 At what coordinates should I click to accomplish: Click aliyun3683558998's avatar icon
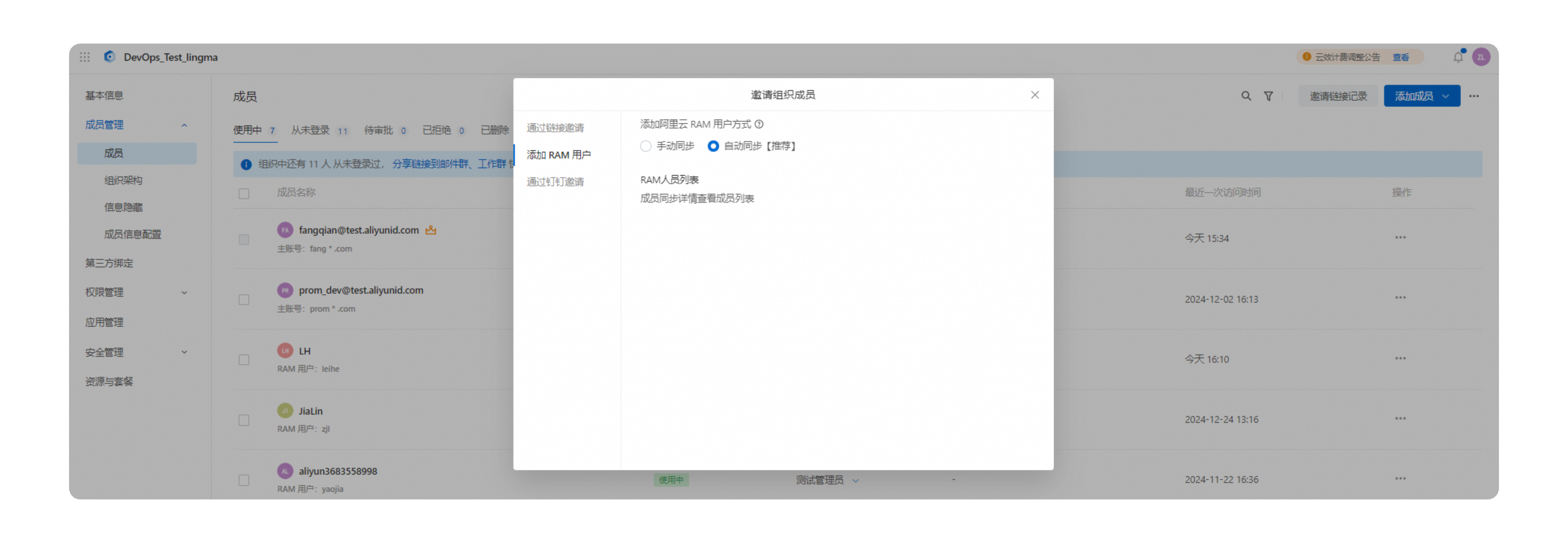pyautogui.click(x=285, y=471)
